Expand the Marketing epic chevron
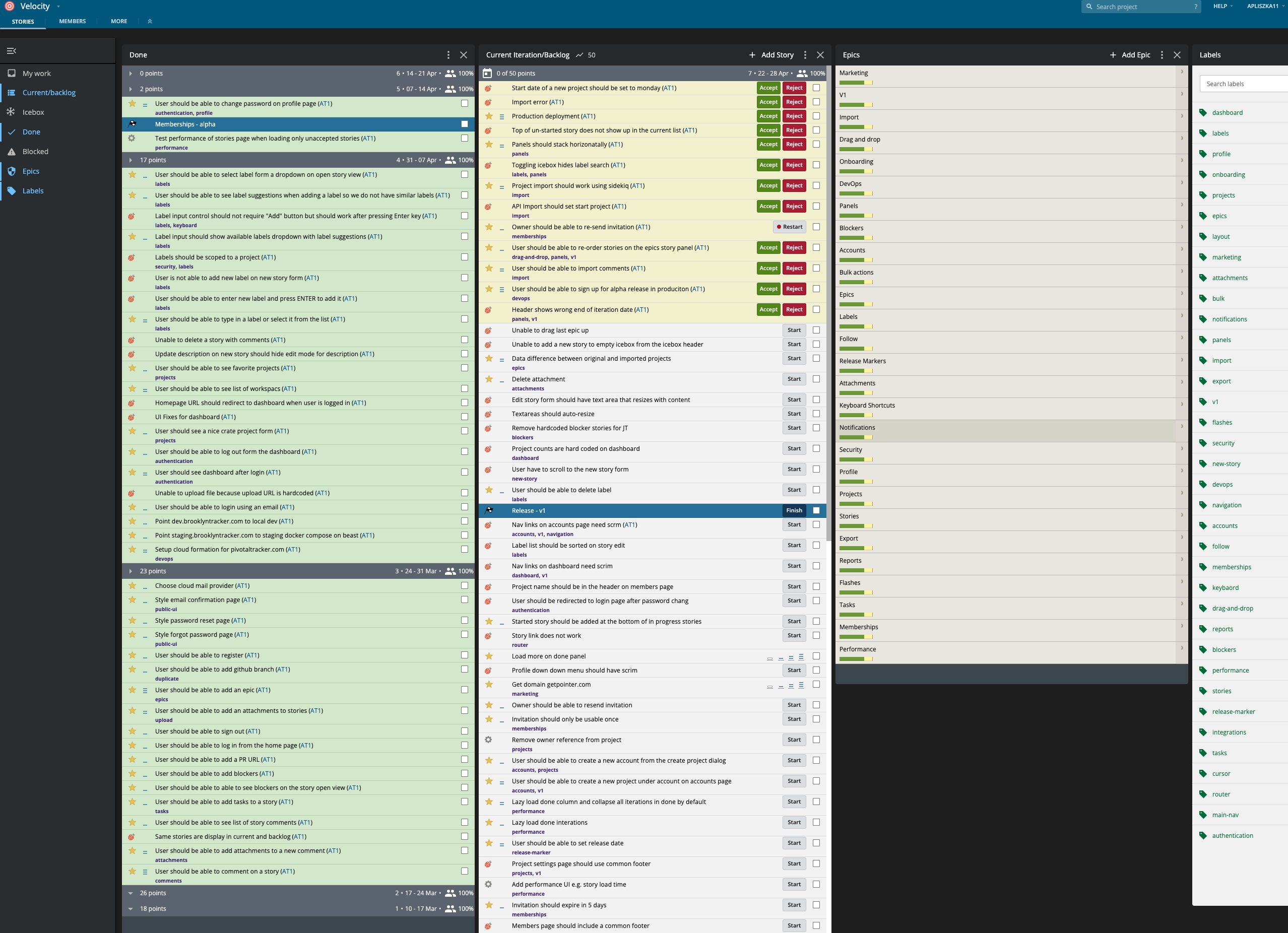 click(1182, 72)
